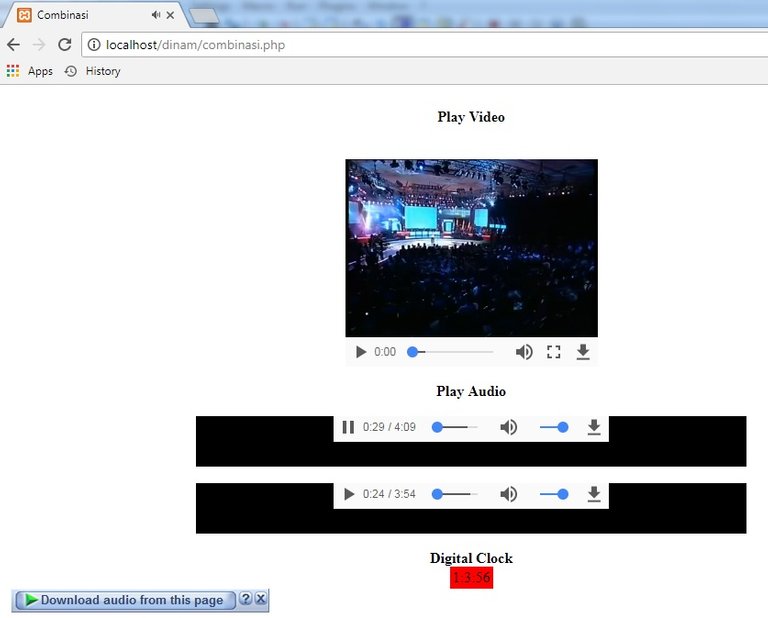Select the Combinasi browser tab

[93, 15]
